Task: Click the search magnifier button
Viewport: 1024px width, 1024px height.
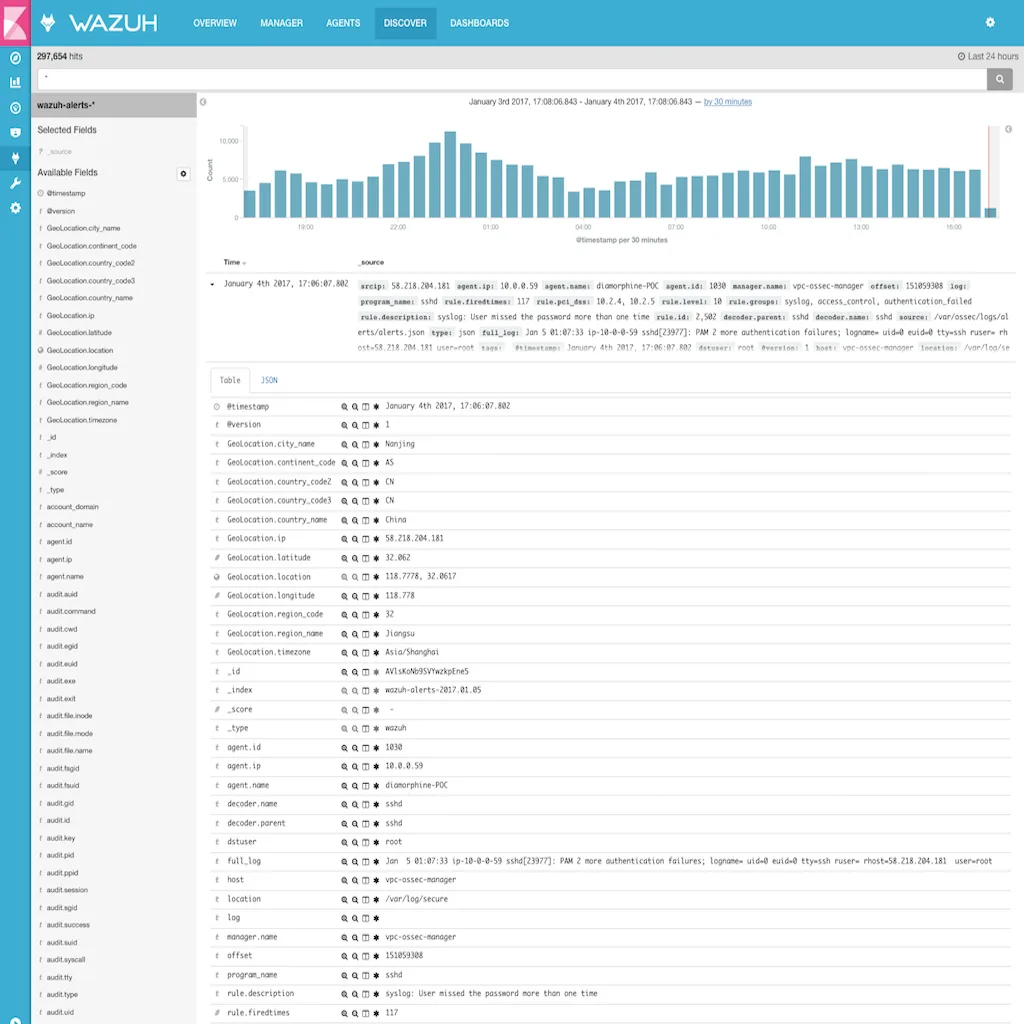Action: (x=999, y=79)
